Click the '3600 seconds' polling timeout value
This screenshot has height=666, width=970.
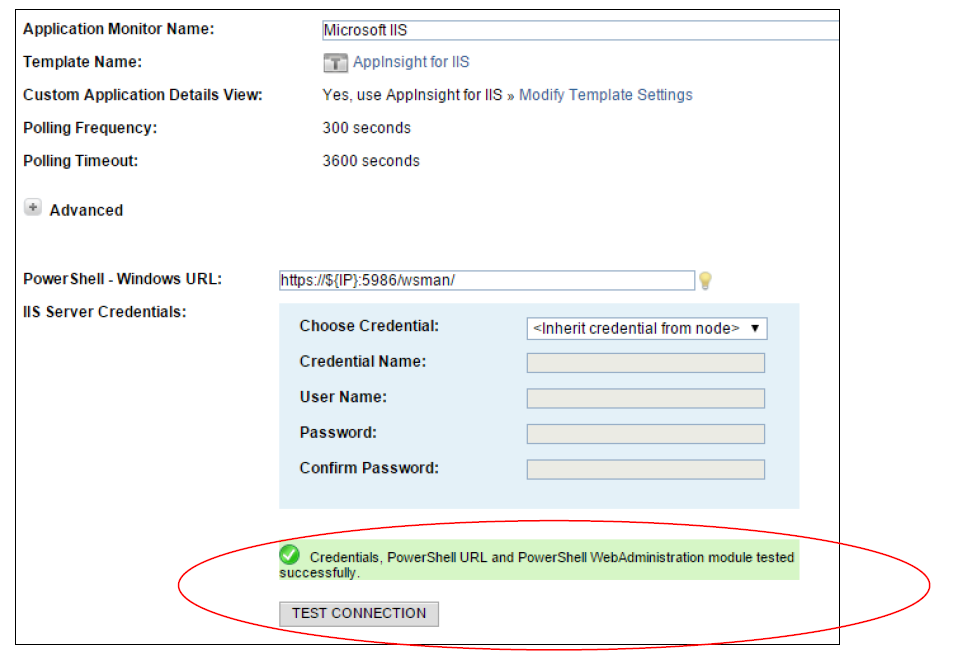[x=371, y=161]
